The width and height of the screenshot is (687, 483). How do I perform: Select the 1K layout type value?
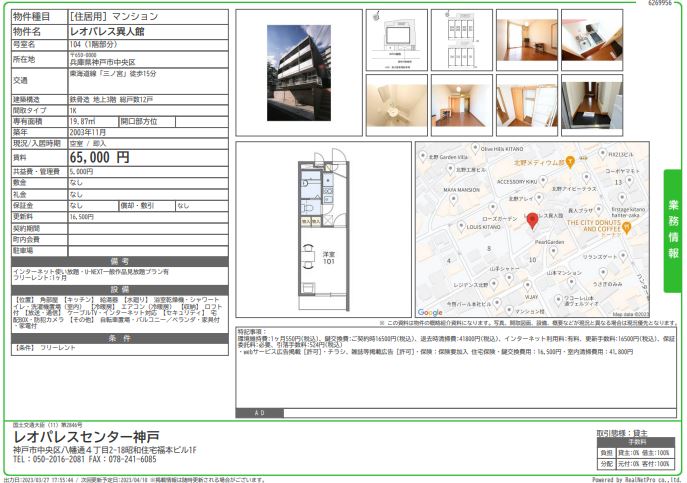[x=73, y=110]
